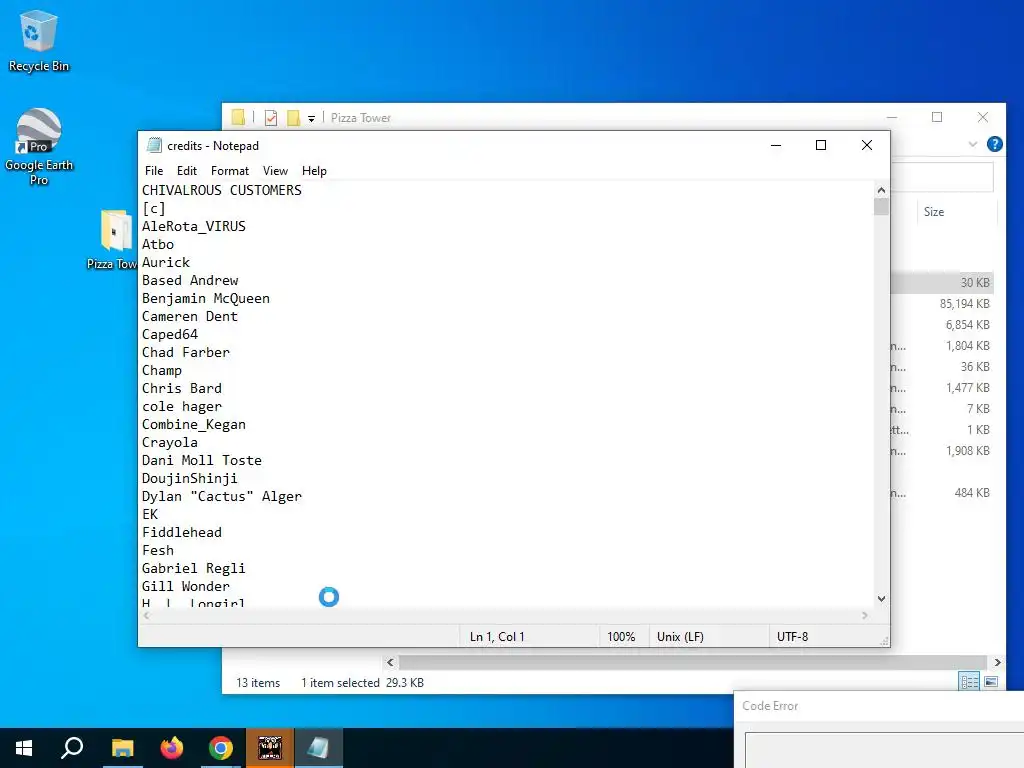Open the Recycle Bin desktop icon
This screenshot has height=768, width=1024.
point(39,40)
